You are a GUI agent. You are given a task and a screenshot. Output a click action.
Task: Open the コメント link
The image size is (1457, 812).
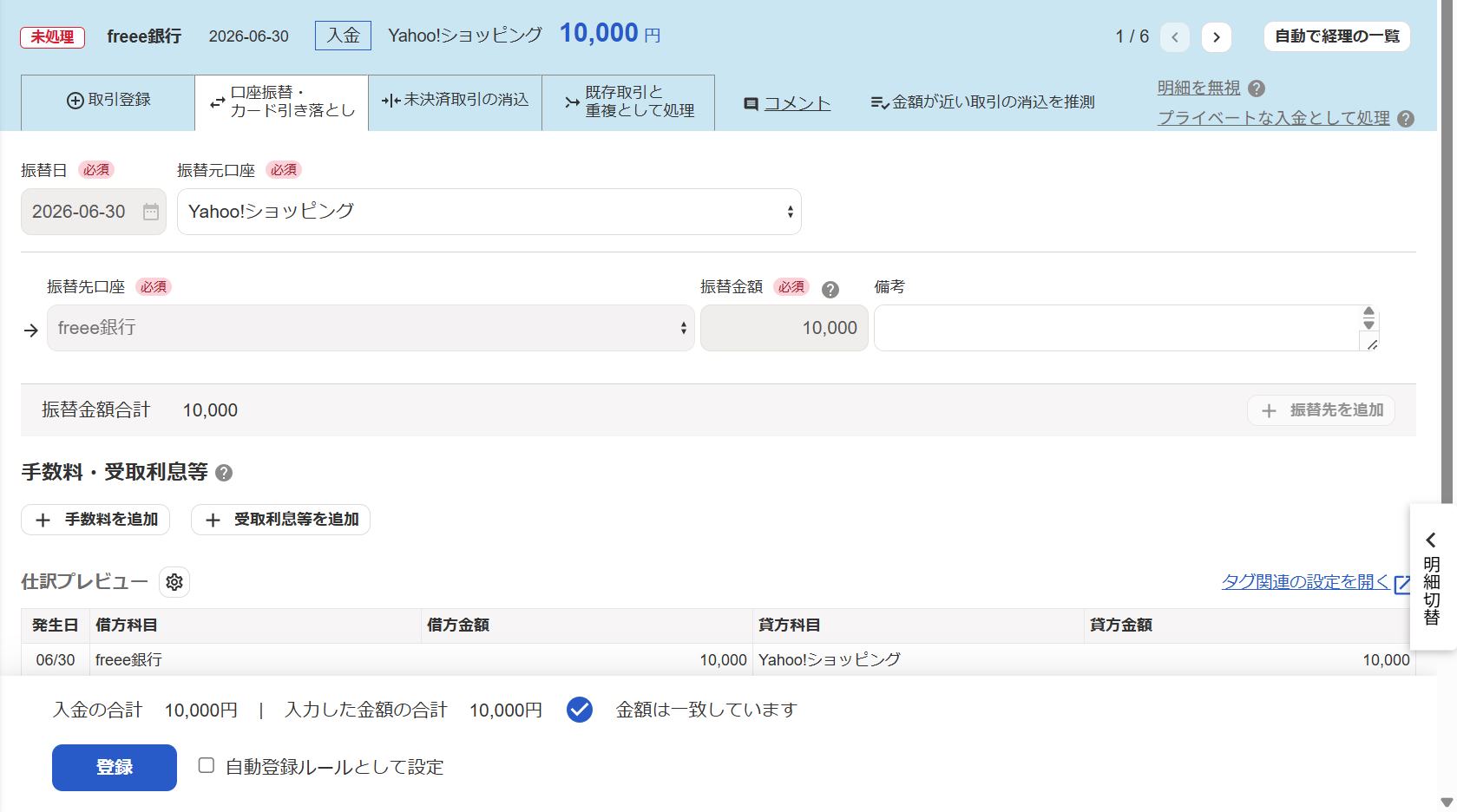[x=797, y=104]
